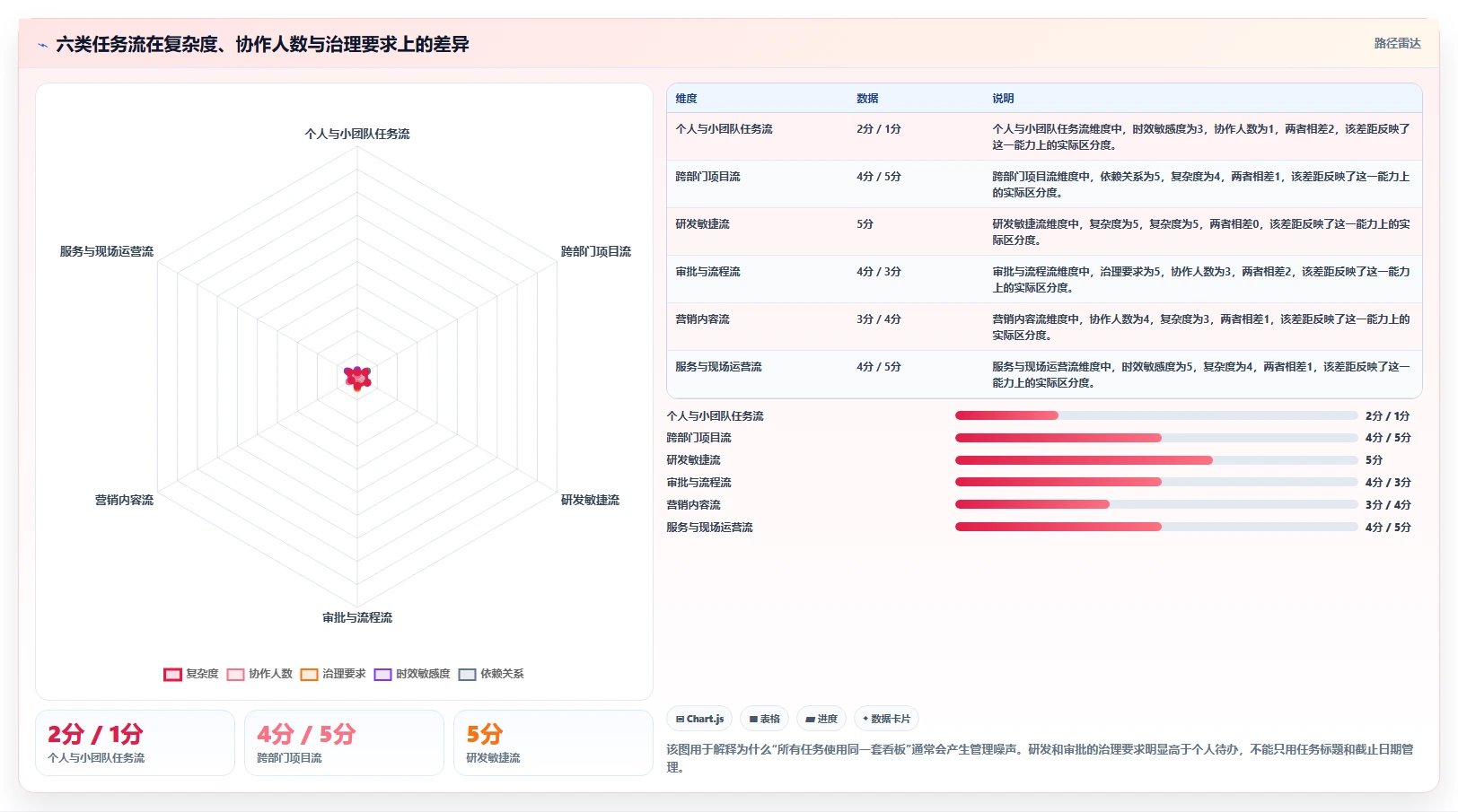Click the 跨部门项目流 progress bar

(x=1156, y=438)
